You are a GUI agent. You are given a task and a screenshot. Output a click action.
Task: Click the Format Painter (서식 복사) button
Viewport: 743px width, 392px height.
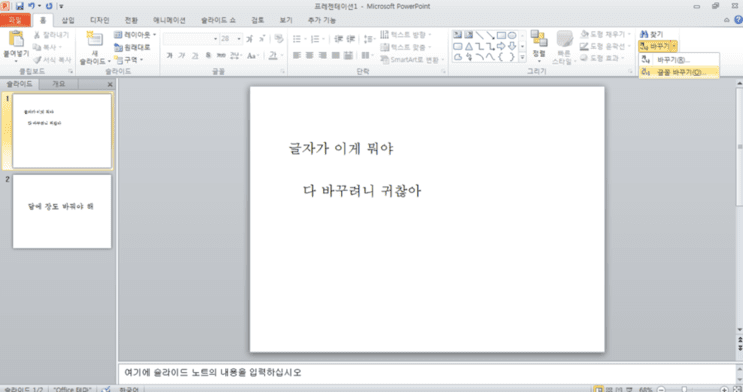(x=52, y=60)
